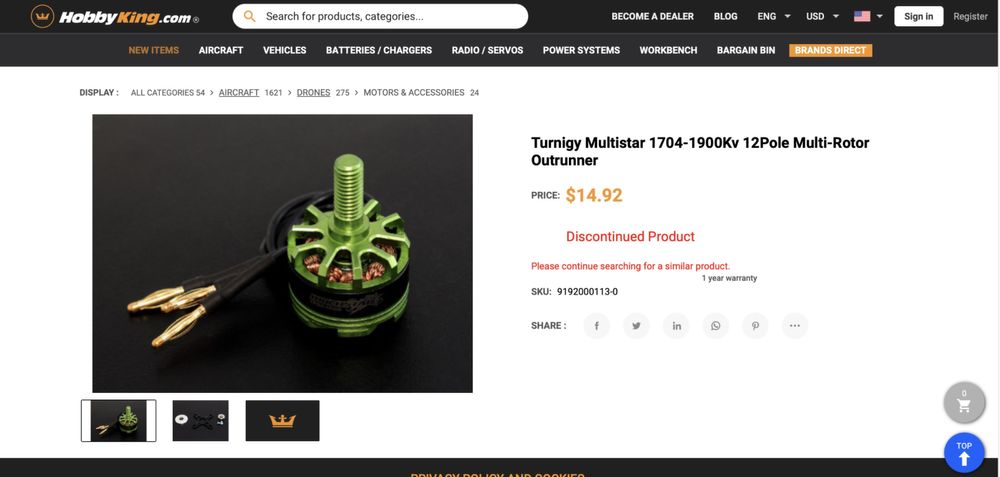
Task: Share product on Facebook icon
Action: click(596, 326)
